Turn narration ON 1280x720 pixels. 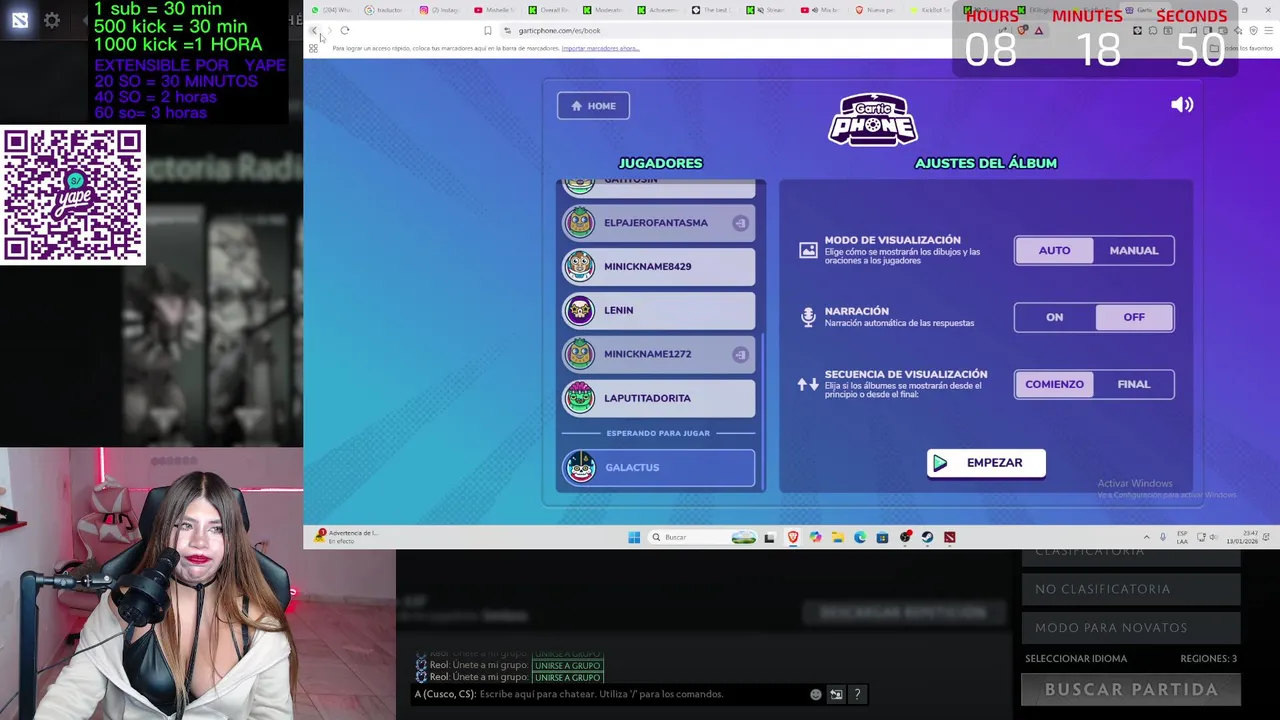(1054, 317)
